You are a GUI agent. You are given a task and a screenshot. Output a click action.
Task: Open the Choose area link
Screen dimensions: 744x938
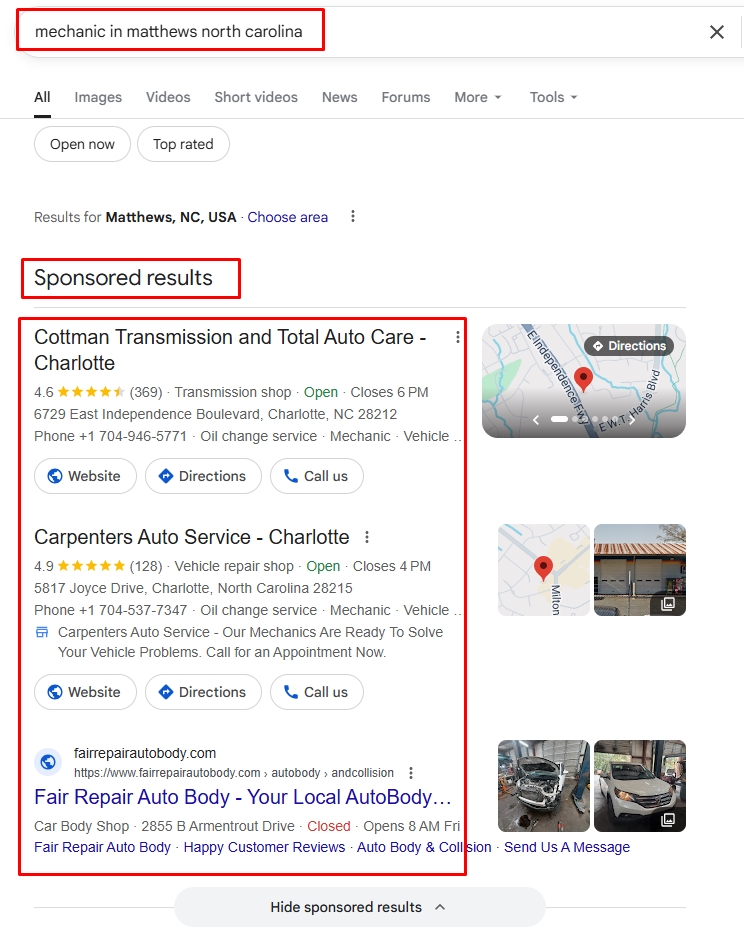click(x=288, y=217)
